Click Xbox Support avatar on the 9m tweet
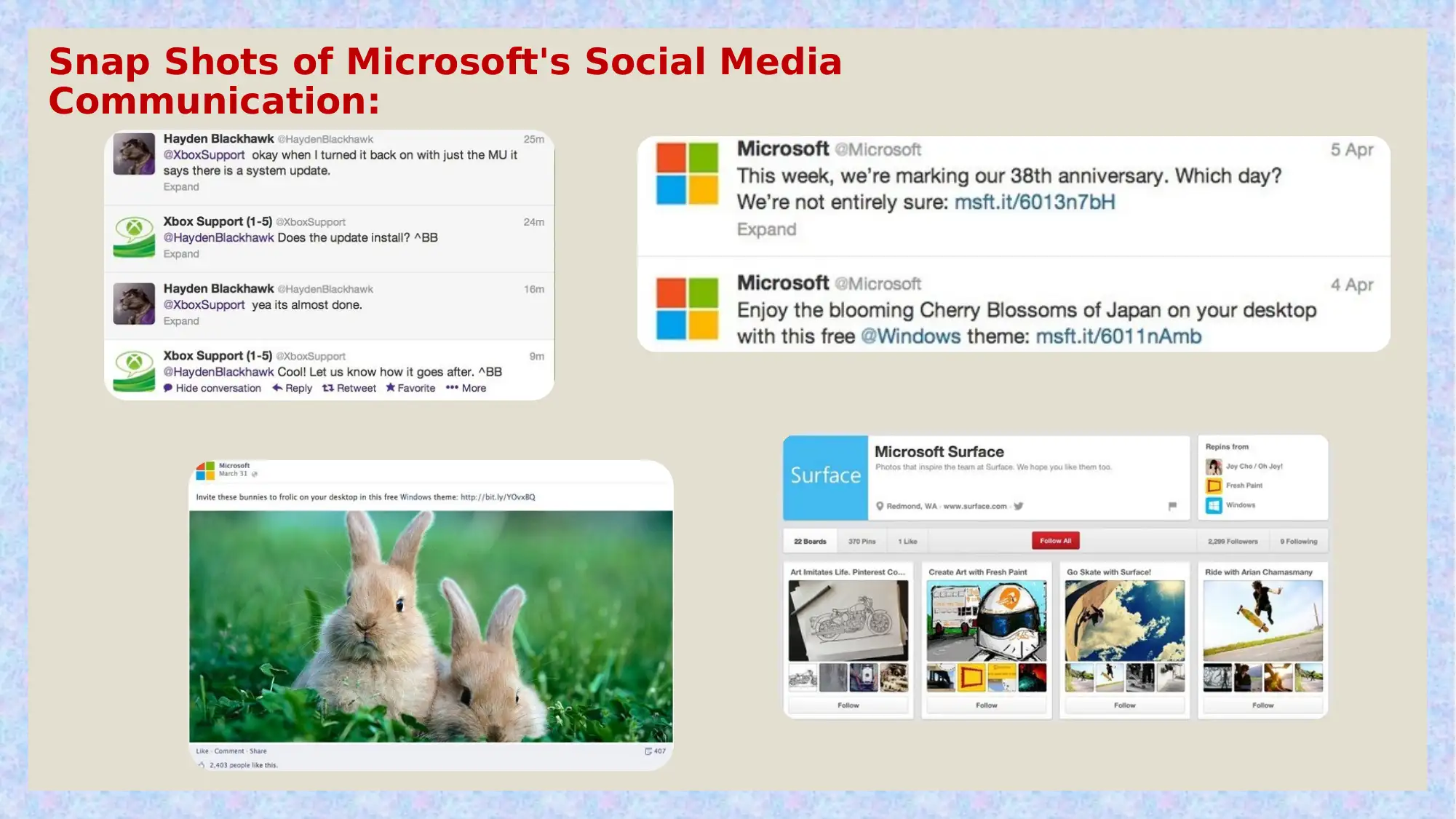 (x=134, y=371)
